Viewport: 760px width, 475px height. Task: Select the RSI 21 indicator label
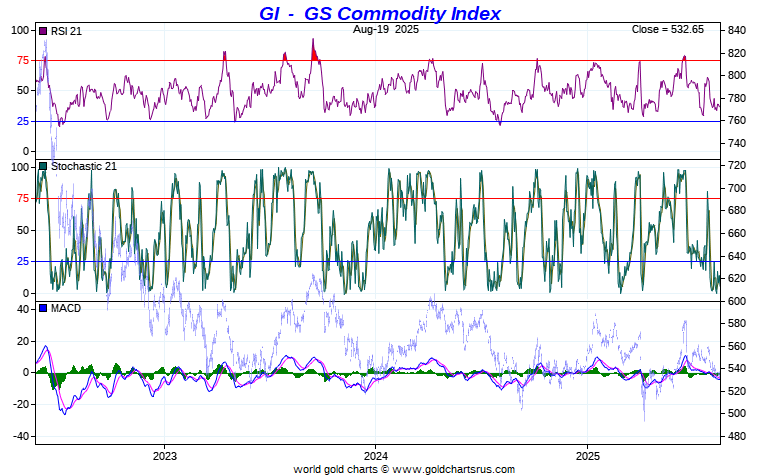click(x=65, y=31)
